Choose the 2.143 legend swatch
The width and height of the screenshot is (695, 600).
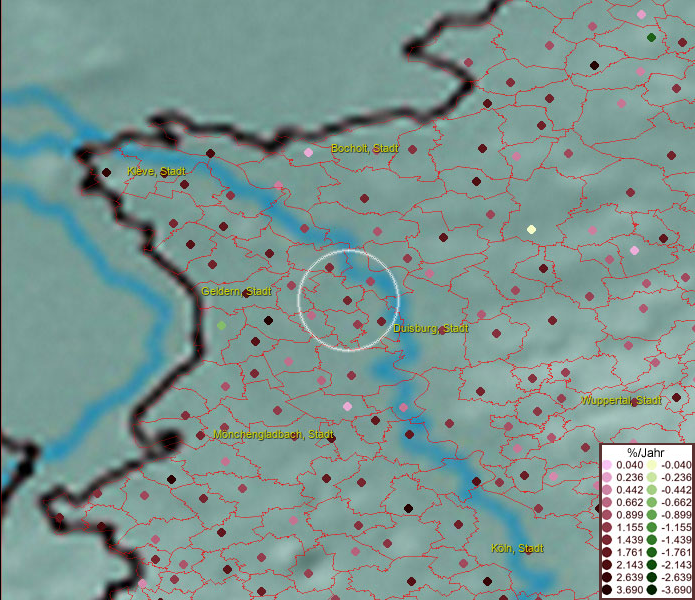tap(607, 565)
